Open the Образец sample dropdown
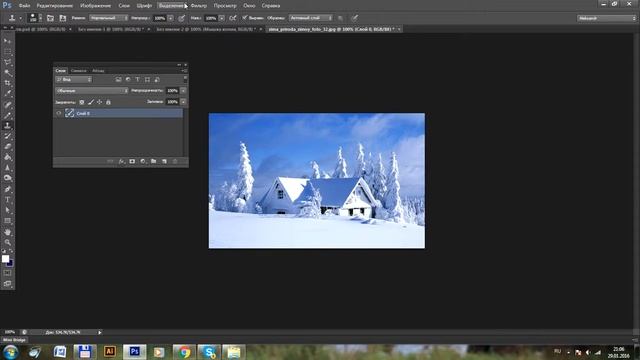 point(310,18)
